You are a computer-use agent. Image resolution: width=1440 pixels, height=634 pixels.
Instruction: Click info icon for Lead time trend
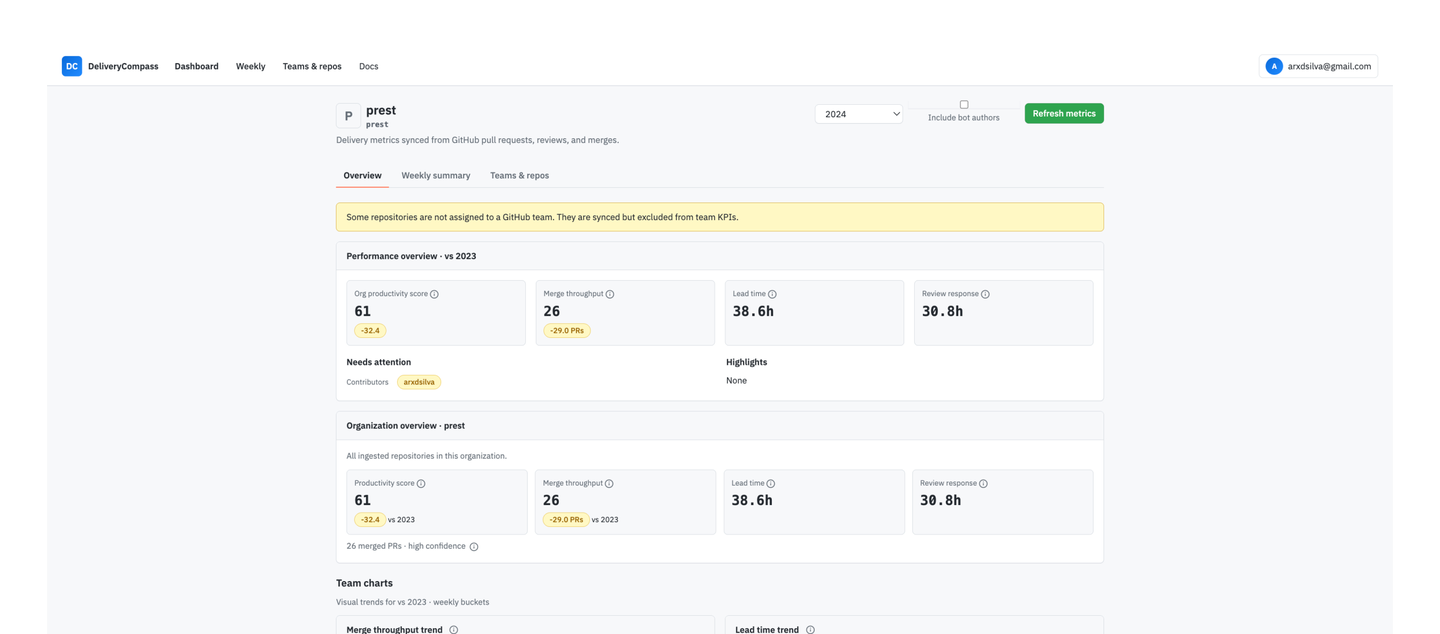[x=810, y=629]
